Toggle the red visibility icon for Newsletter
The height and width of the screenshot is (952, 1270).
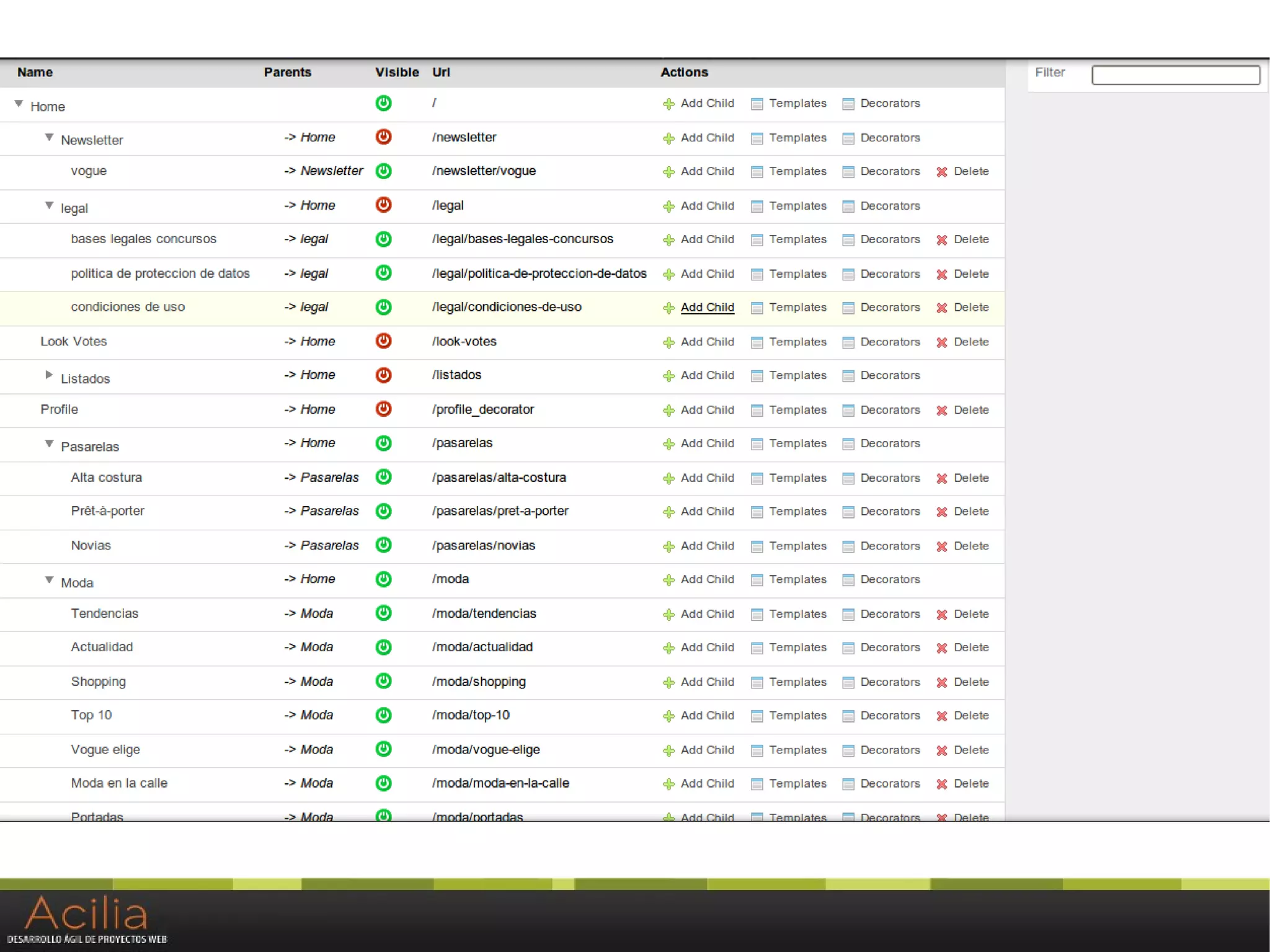(x=383, y=136)
